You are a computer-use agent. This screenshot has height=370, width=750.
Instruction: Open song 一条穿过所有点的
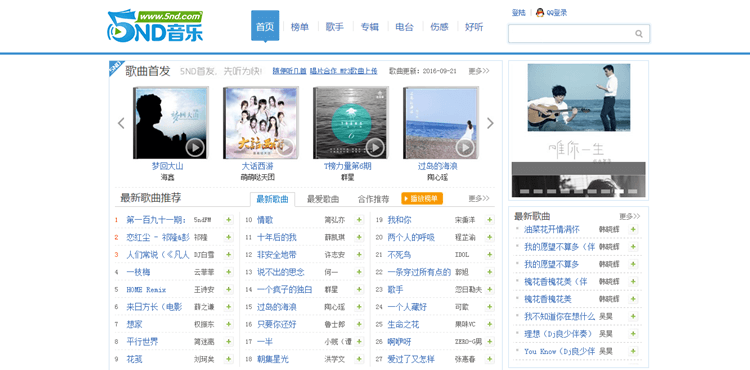[x=419, y=272]
